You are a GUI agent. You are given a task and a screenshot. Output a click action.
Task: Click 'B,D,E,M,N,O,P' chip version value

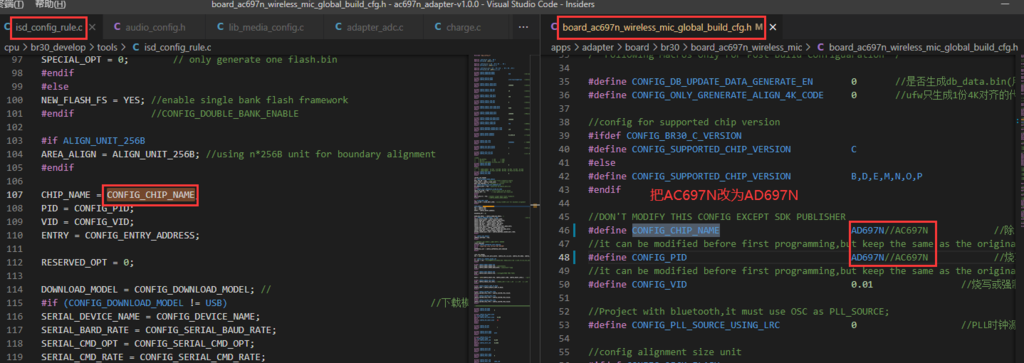point(886,176)
